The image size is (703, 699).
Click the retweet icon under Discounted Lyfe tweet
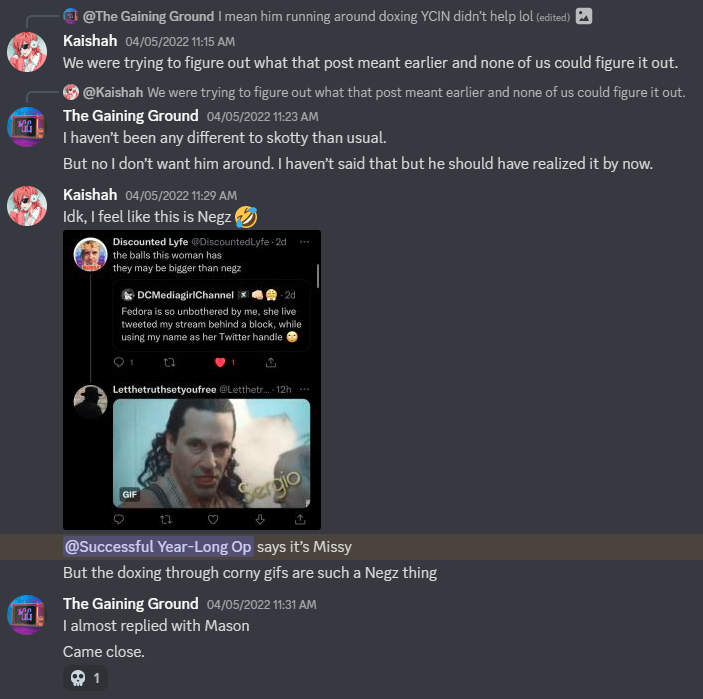(x=169, y=362)
